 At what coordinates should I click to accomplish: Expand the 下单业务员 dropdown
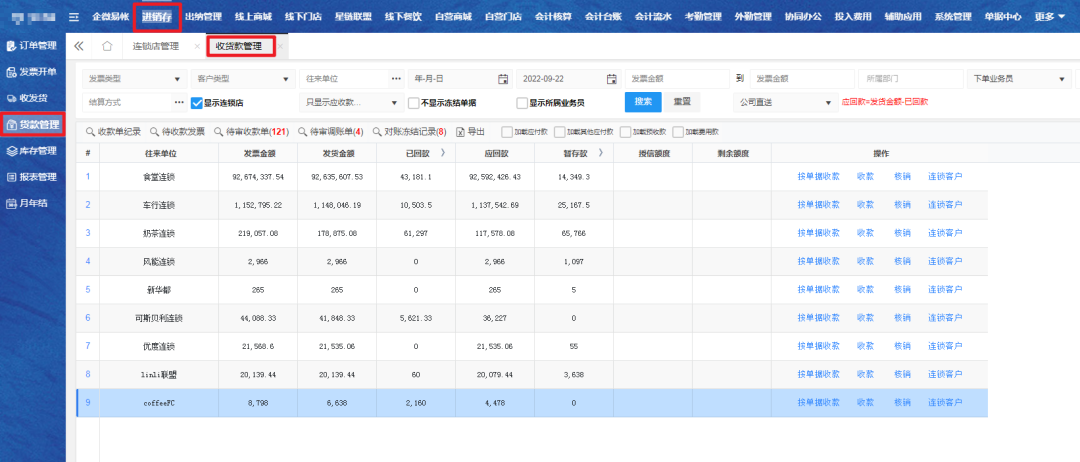pyautogui.click(x=1062, y=79)
